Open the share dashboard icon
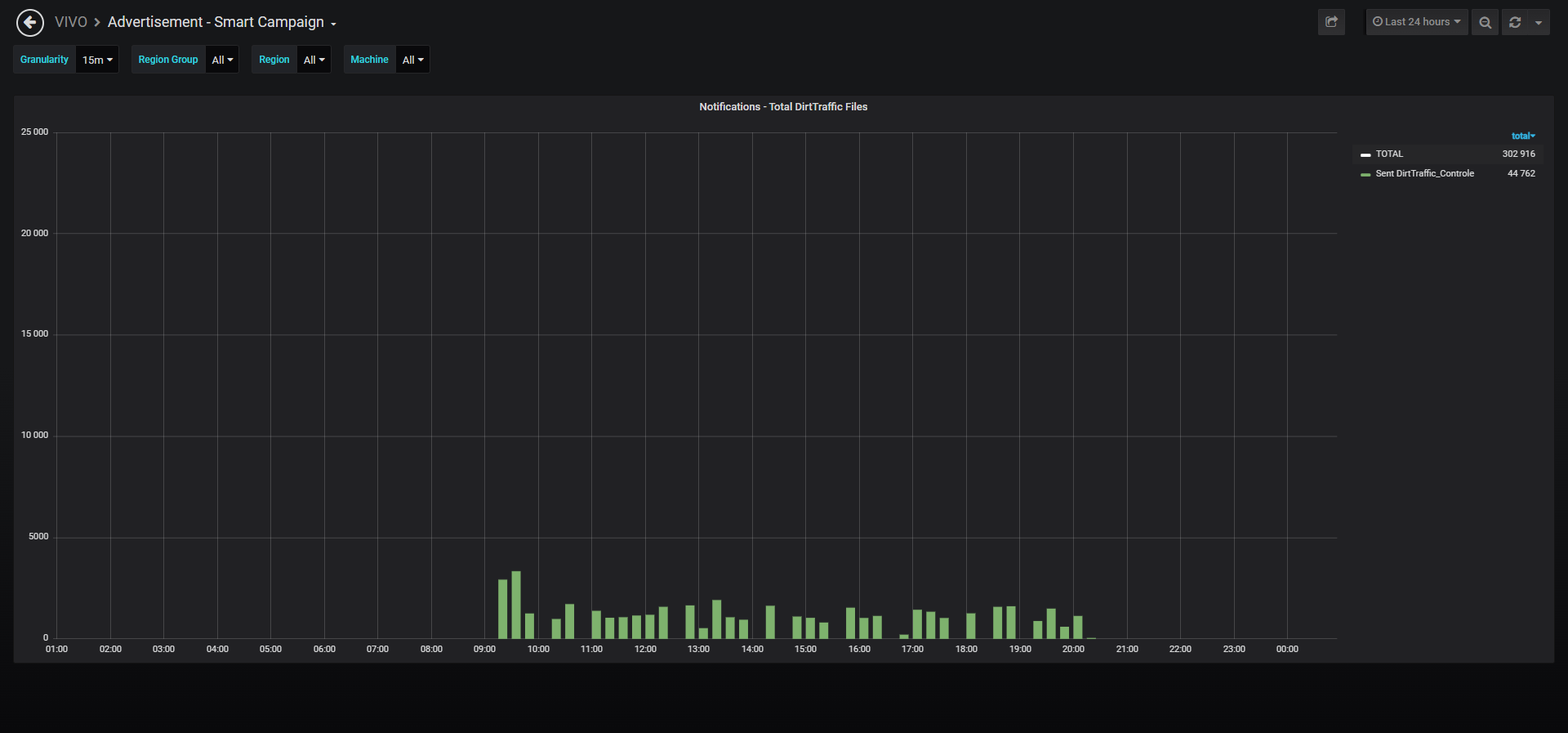 coord(1331,22)
